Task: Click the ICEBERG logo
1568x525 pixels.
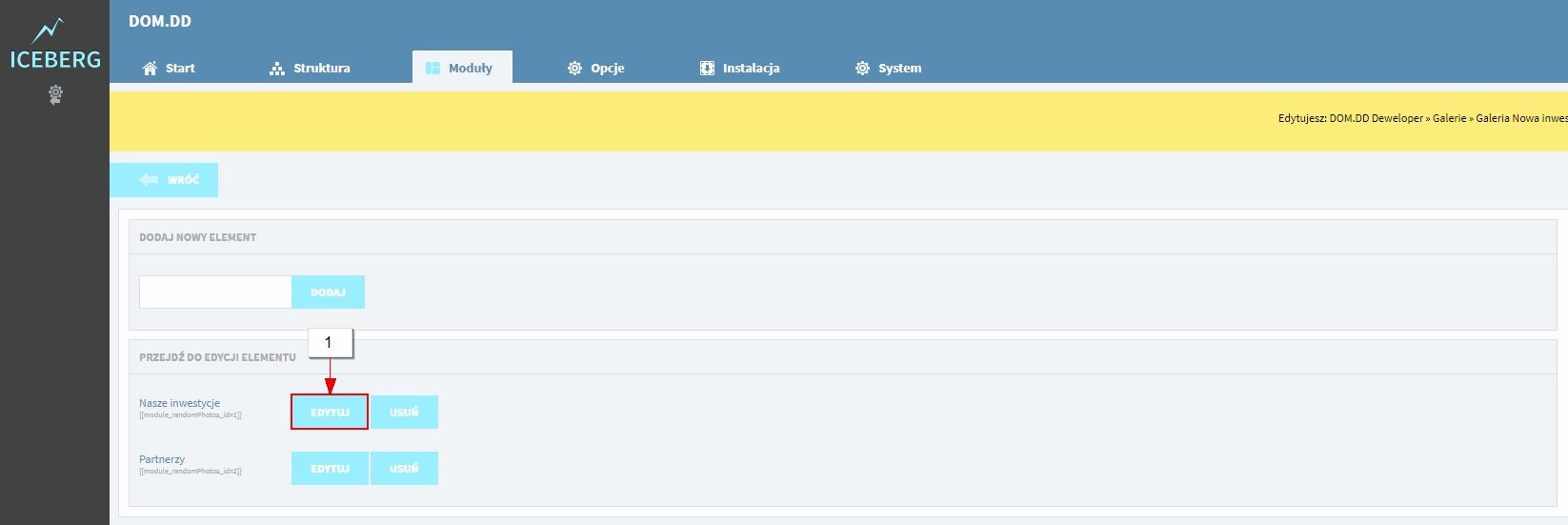Action: coord(54,45)
